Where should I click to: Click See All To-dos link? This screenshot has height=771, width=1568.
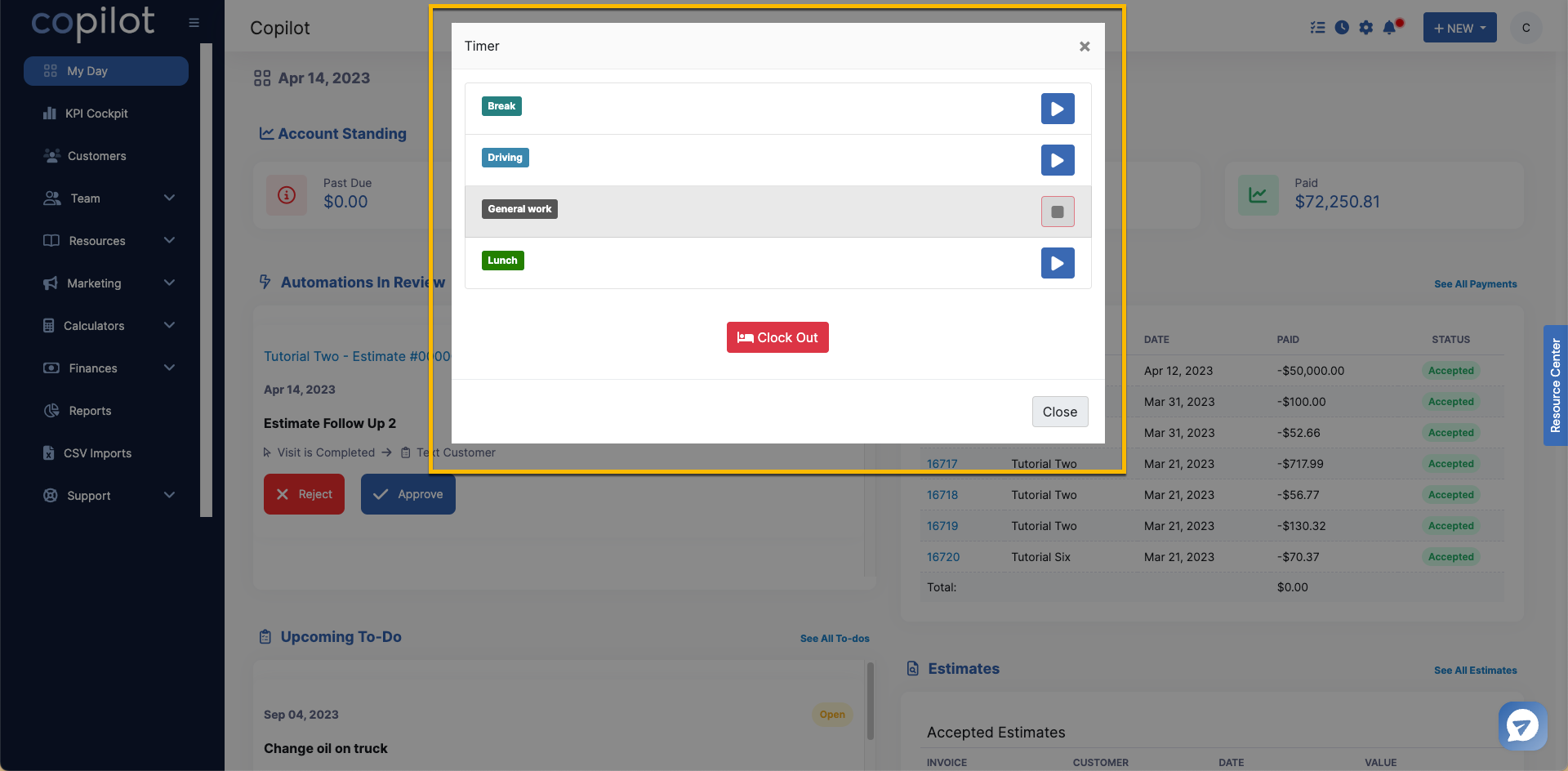(x=835, y=639)
